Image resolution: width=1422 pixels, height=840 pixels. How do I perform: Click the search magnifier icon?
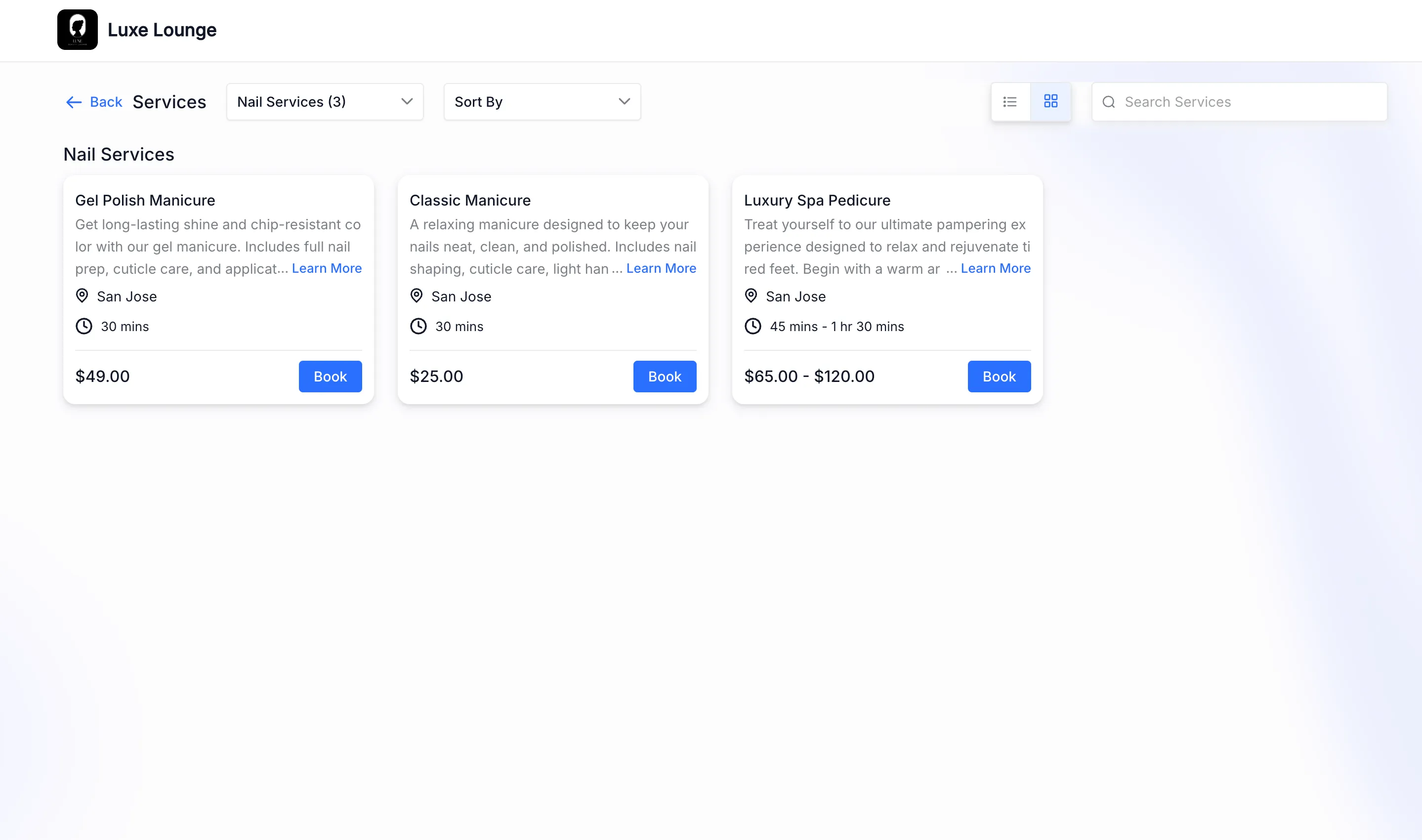click(x=1109, y=102)
